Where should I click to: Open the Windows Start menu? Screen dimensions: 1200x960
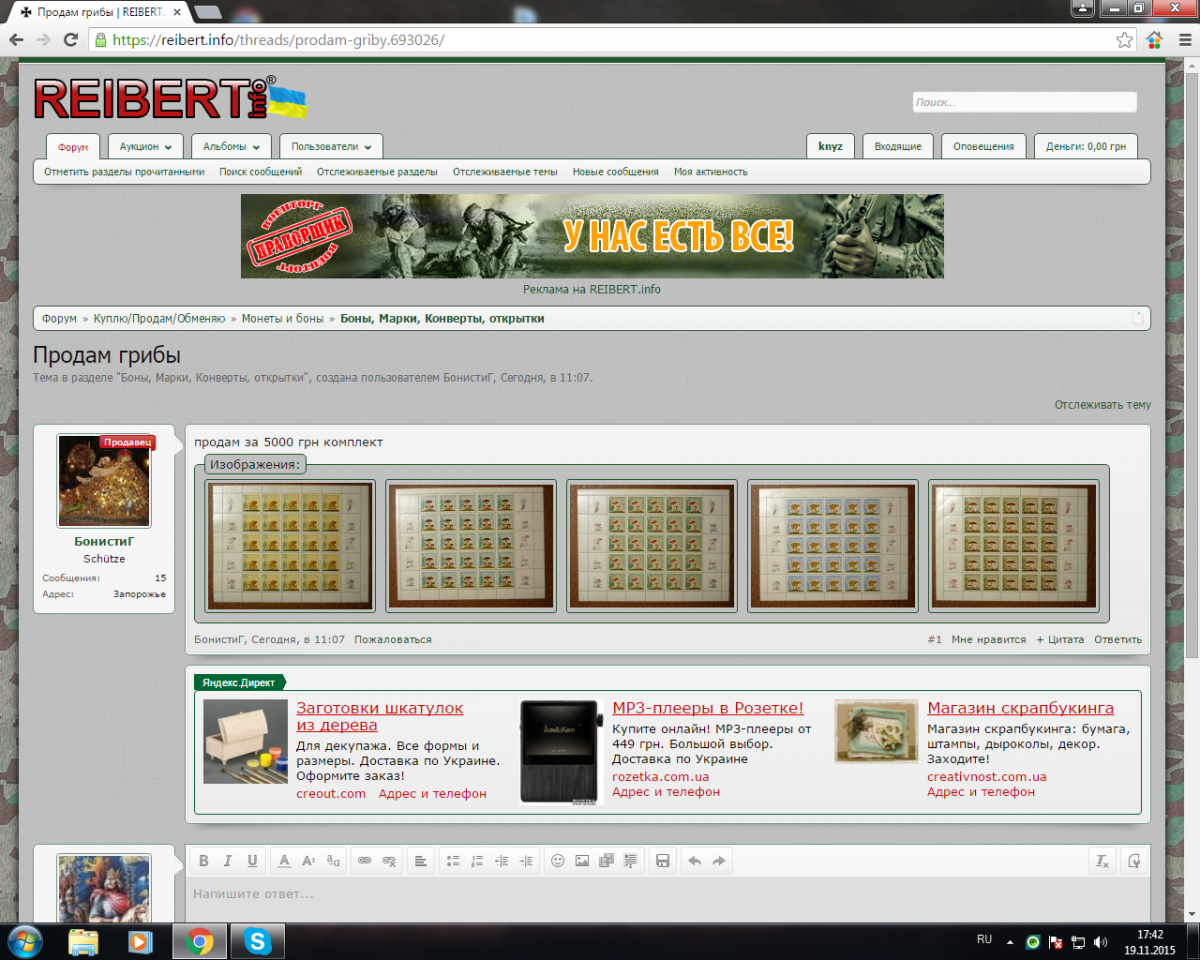point(25,941)
